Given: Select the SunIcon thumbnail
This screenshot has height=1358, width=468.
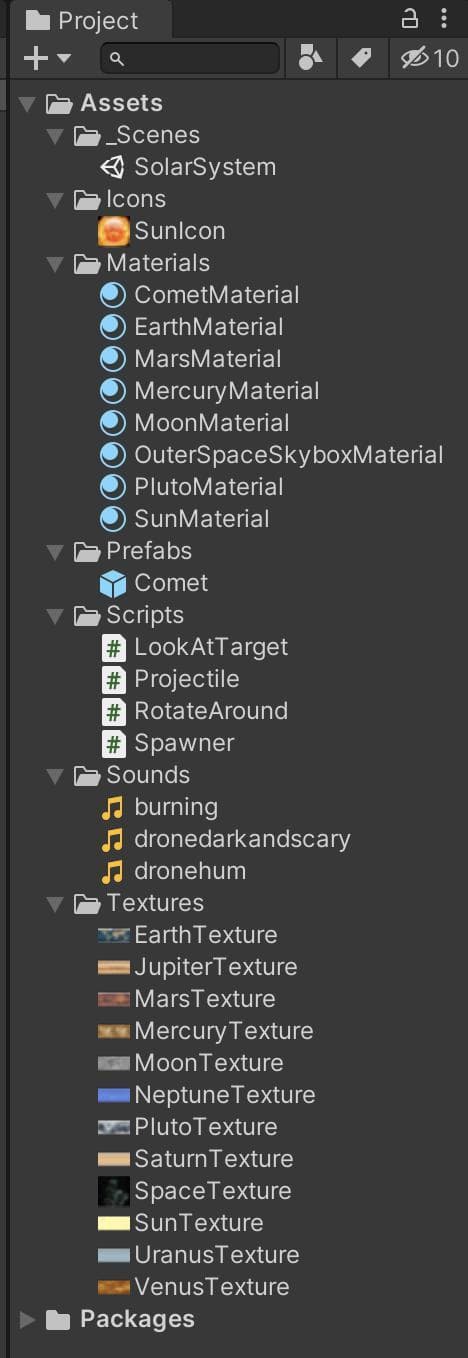Looking at the screenshot, I should pos(113,231).
